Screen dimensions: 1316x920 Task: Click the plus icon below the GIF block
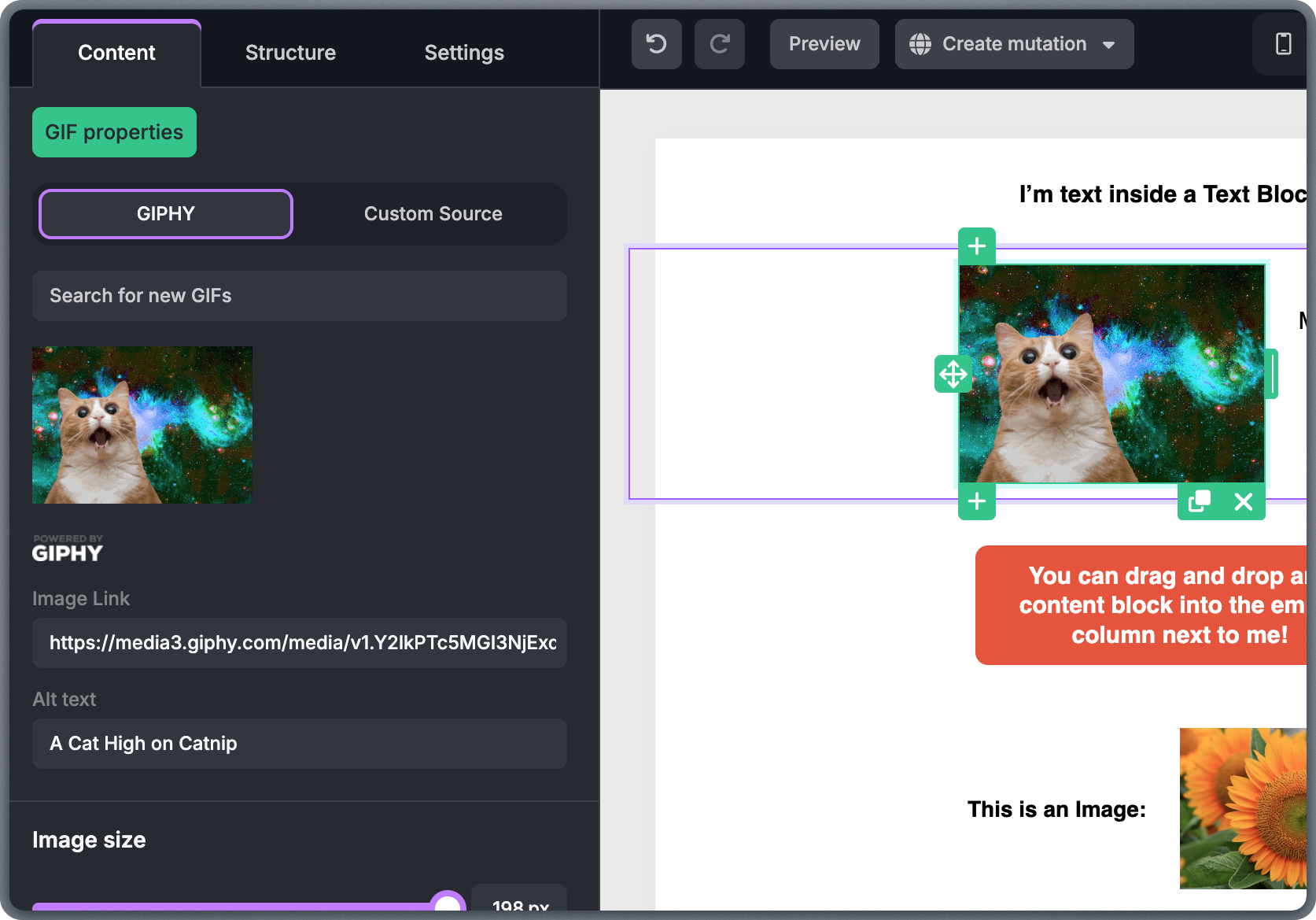pos(977,501)
